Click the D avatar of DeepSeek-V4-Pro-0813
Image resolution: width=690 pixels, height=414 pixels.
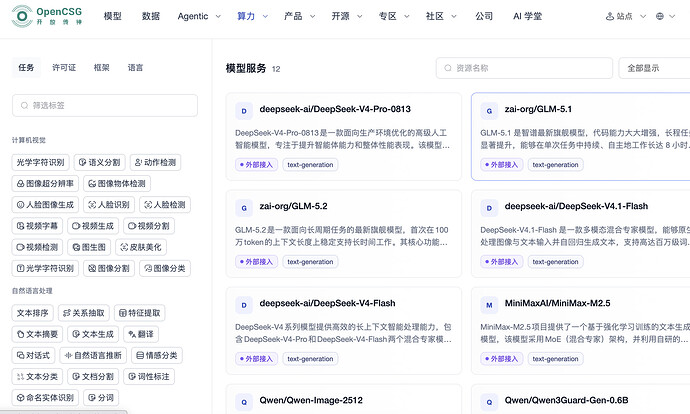[x=244, y=111]
